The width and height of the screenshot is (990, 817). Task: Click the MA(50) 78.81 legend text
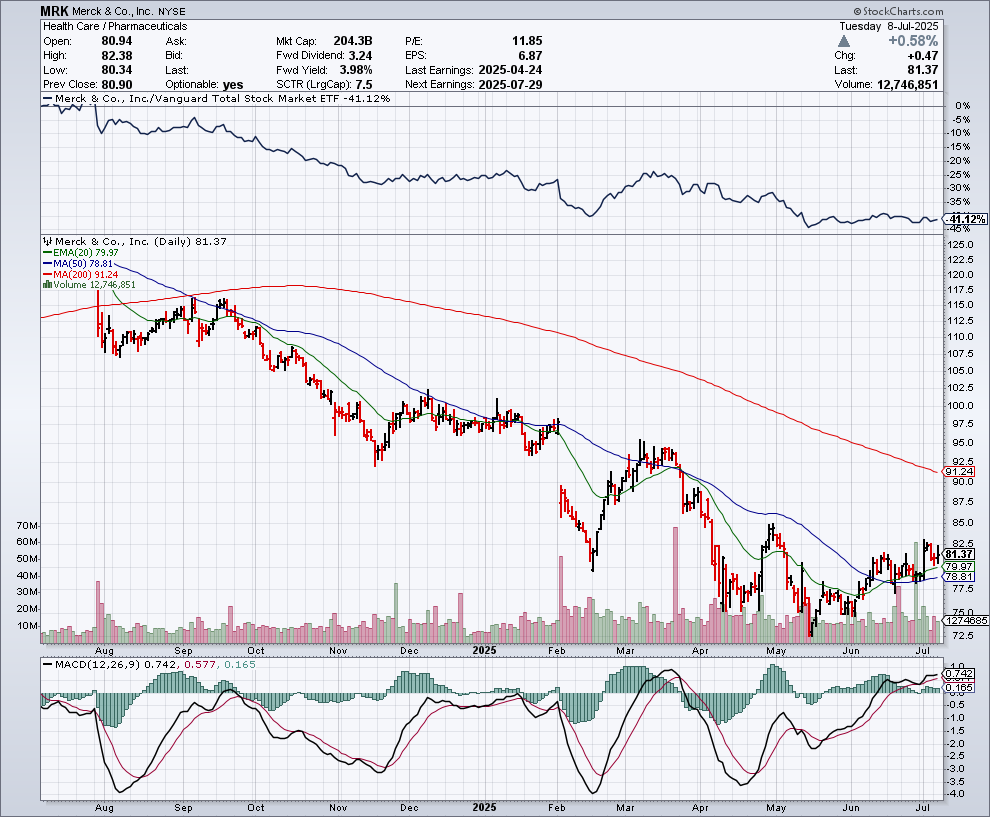tap(83, 263)
